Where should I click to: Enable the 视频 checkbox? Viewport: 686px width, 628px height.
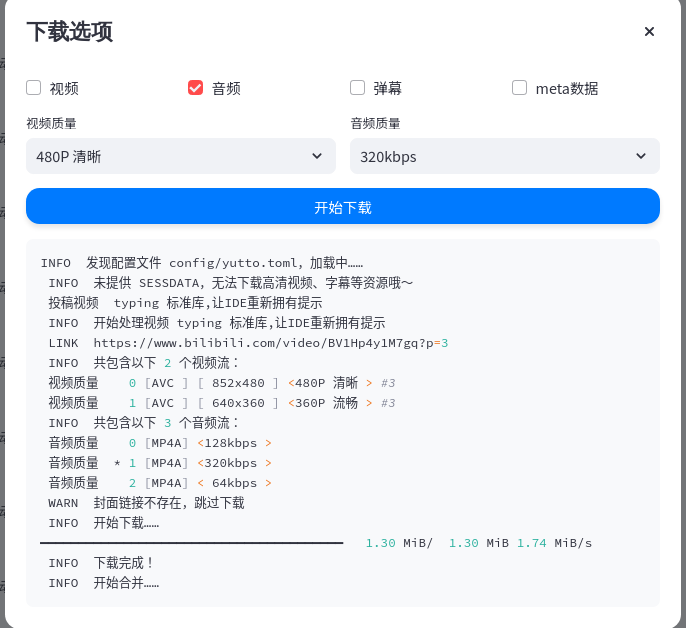pyautogui.click(x=34, y=88)
